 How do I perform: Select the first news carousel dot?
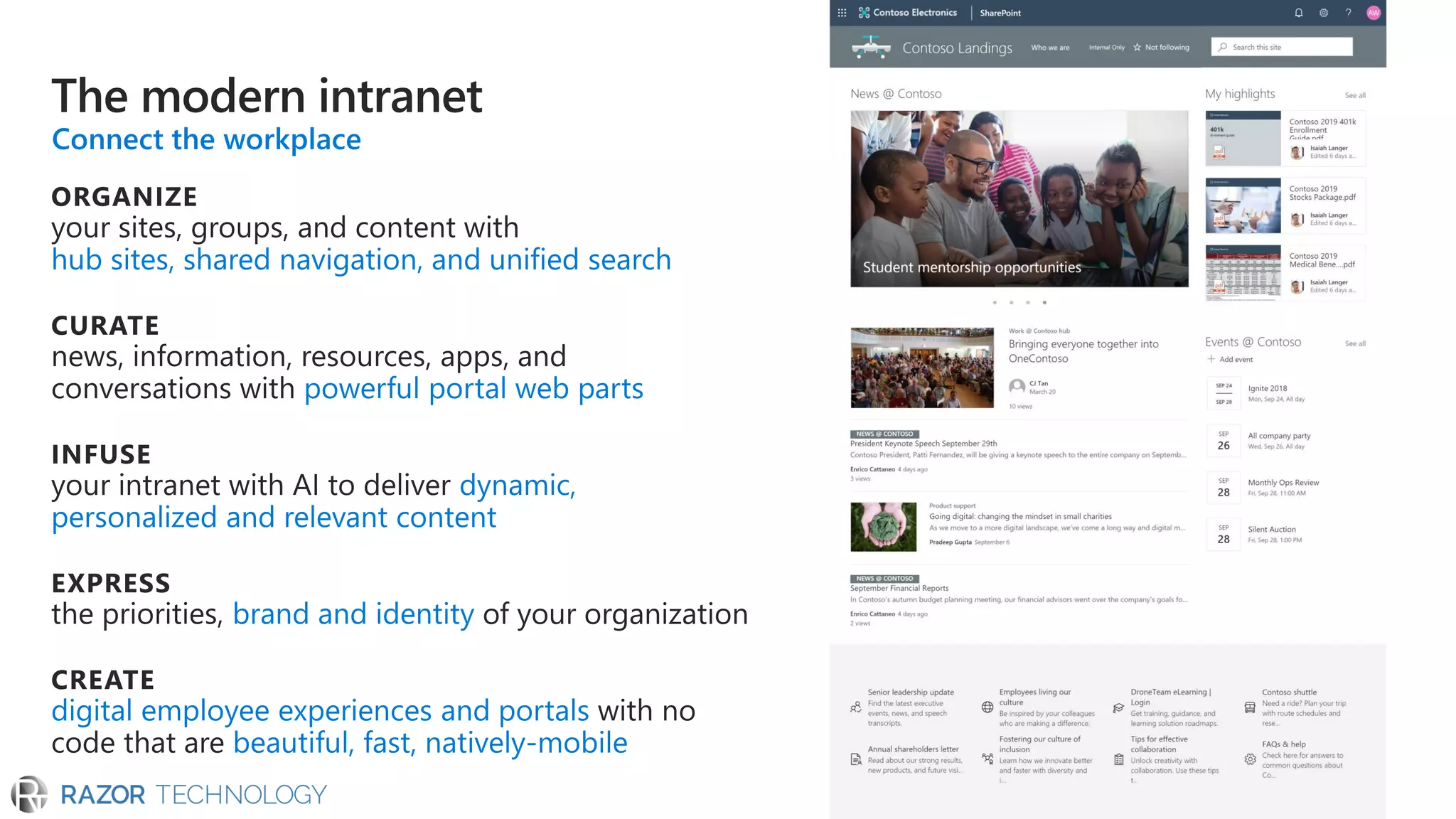995,303
